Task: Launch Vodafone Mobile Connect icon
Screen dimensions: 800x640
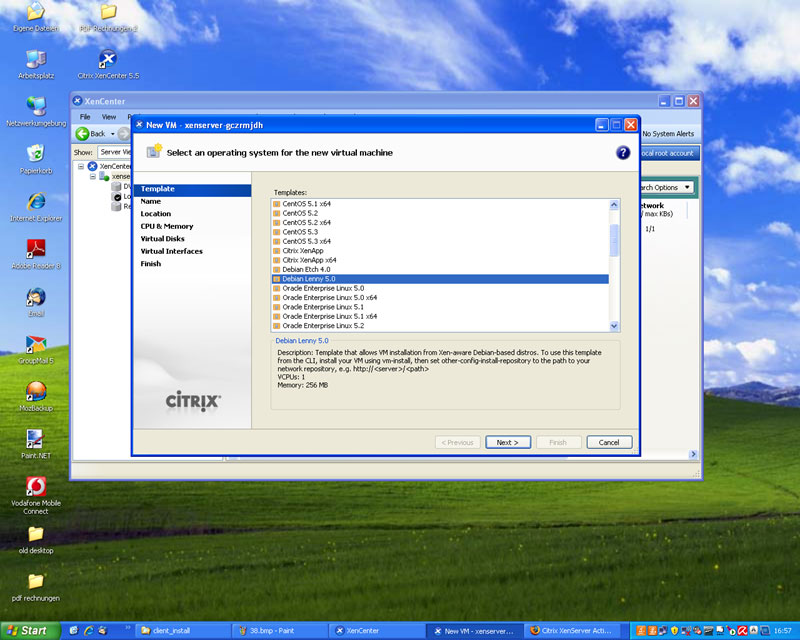Action: click(x=36, y=486)
